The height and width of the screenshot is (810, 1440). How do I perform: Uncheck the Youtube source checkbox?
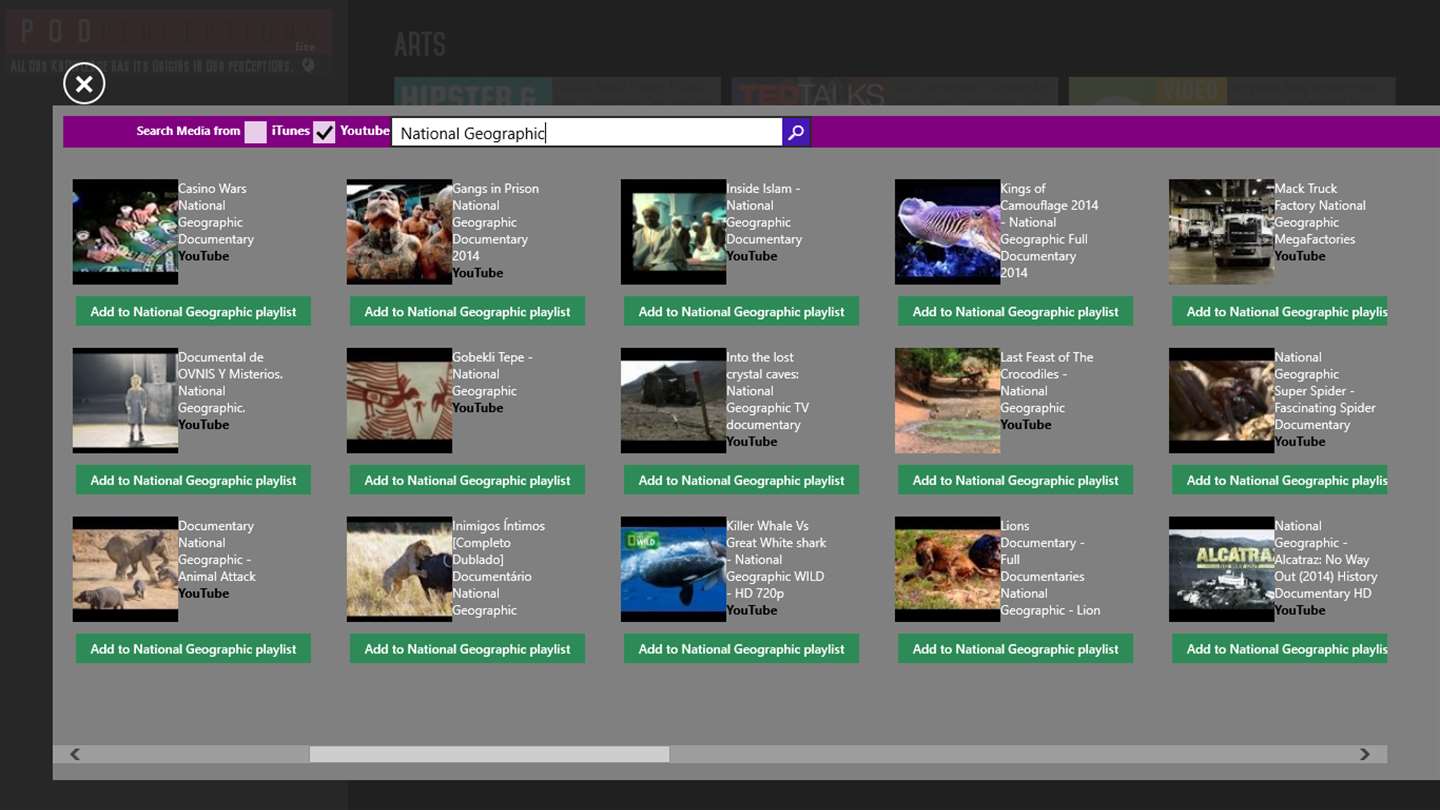click(324, 132)
